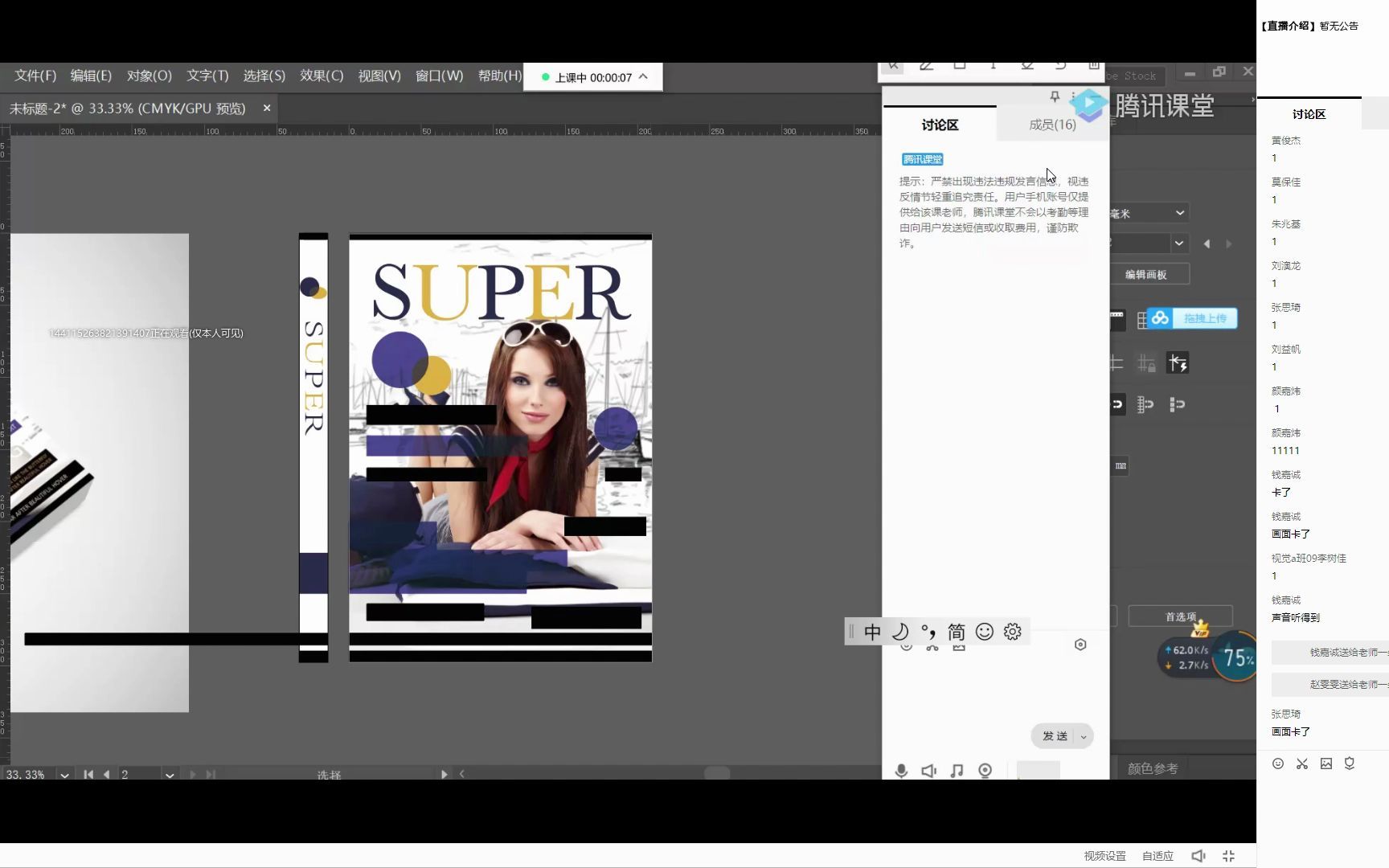Mute the player volume icon
The height and width of the screenshot is (868, 1389).
(1198, 856)
